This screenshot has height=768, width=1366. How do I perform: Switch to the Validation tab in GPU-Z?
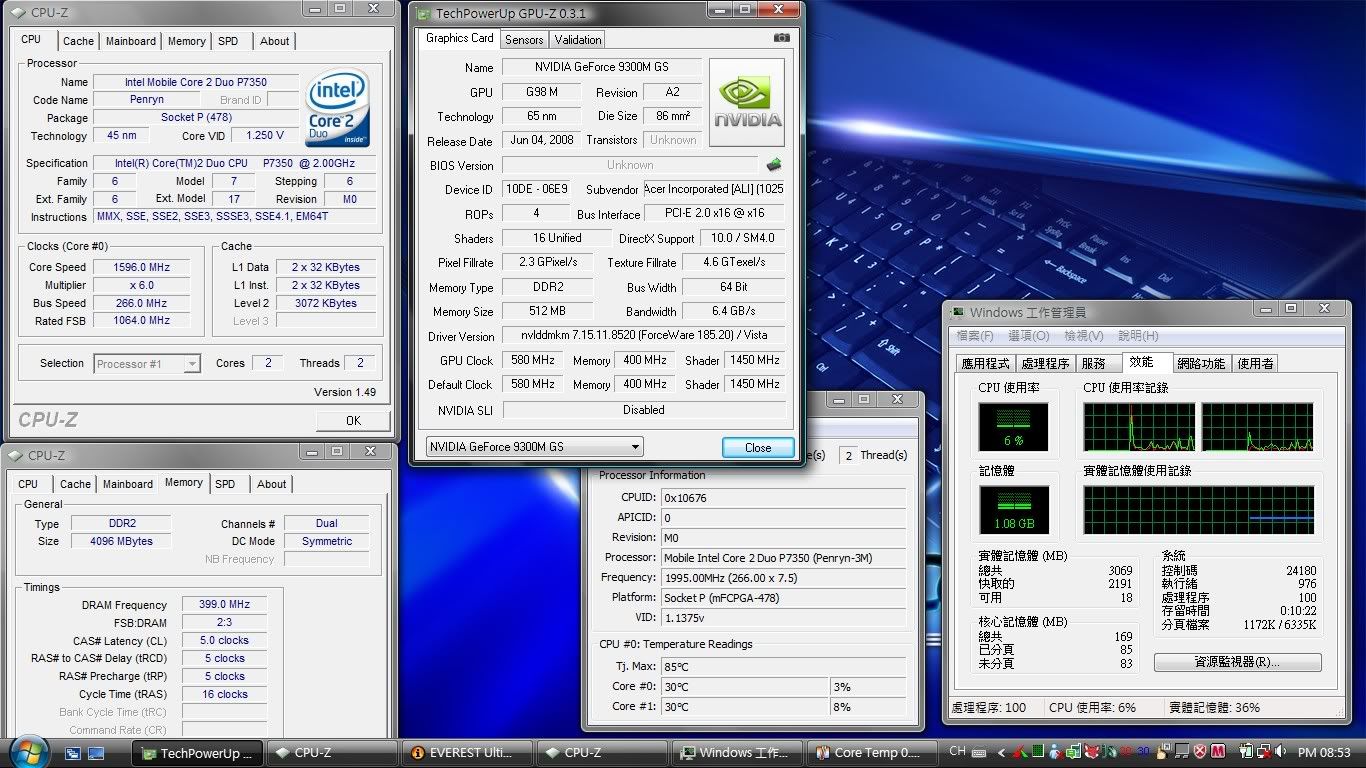[578, 40]
